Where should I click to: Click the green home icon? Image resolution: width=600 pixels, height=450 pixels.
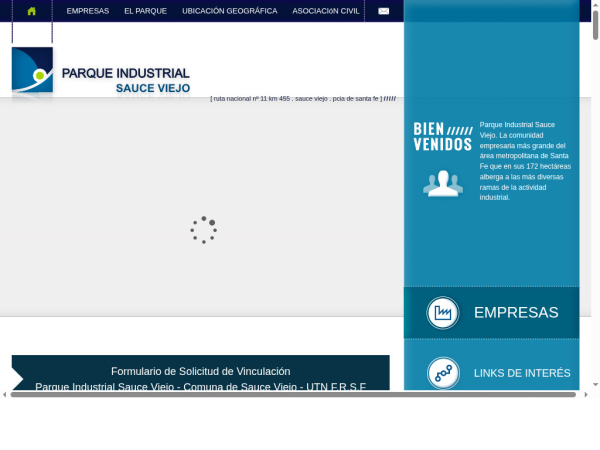[32, 11]
